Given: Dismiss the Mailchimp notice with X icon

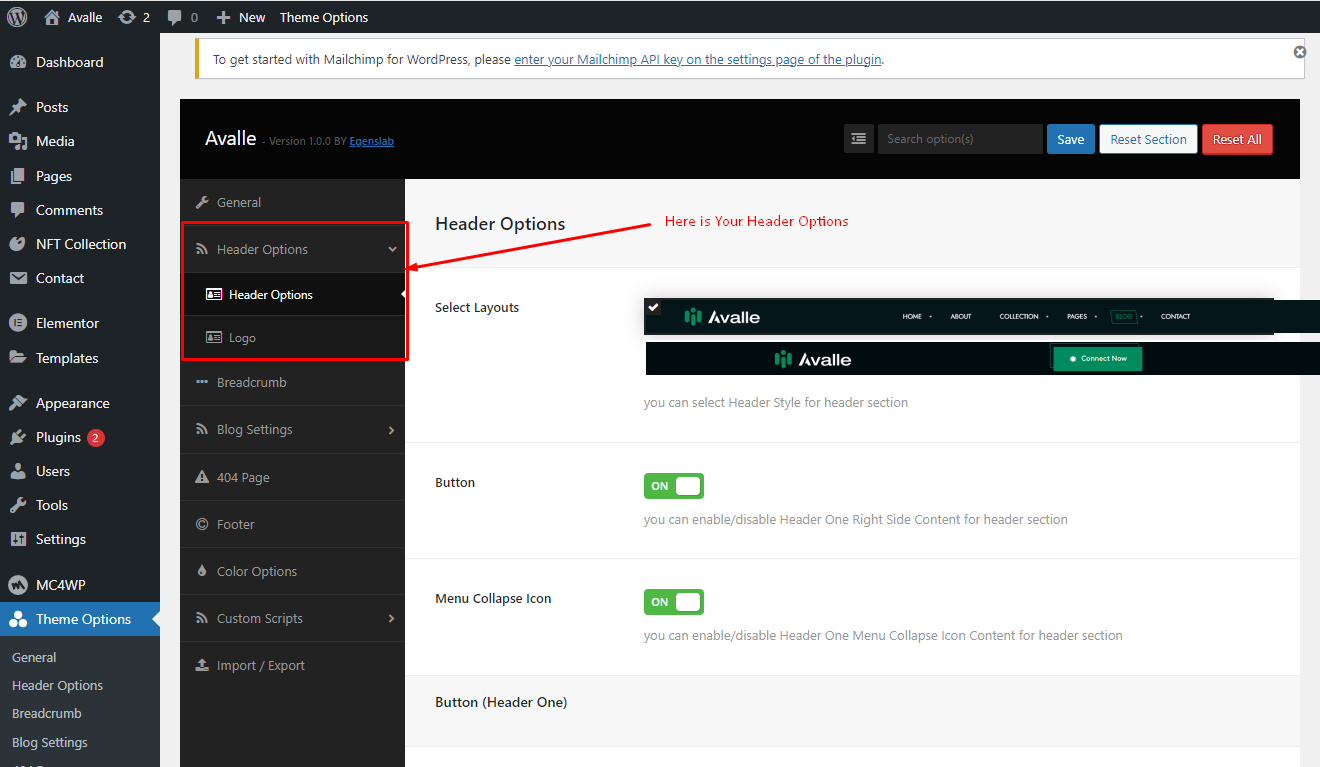Looking at the screenshot, I should (x=1299, y=52).
